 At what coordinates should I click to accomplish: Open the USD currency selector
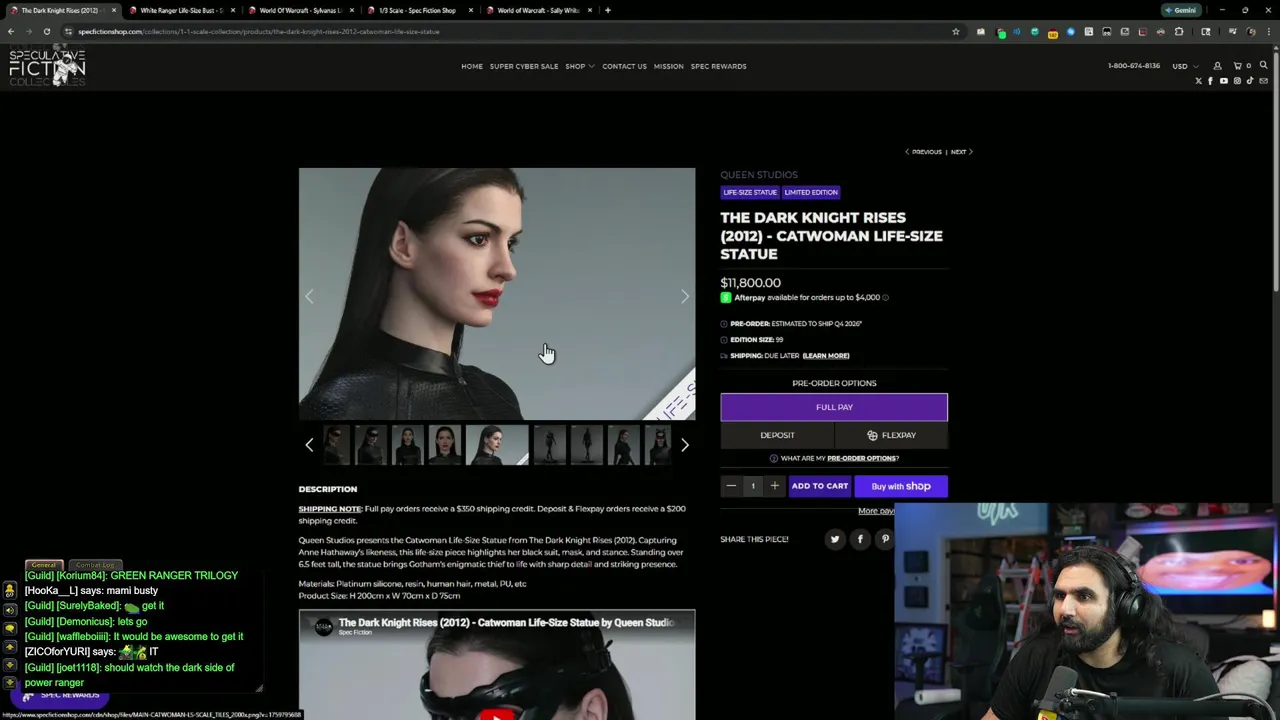click(1185, 66)
